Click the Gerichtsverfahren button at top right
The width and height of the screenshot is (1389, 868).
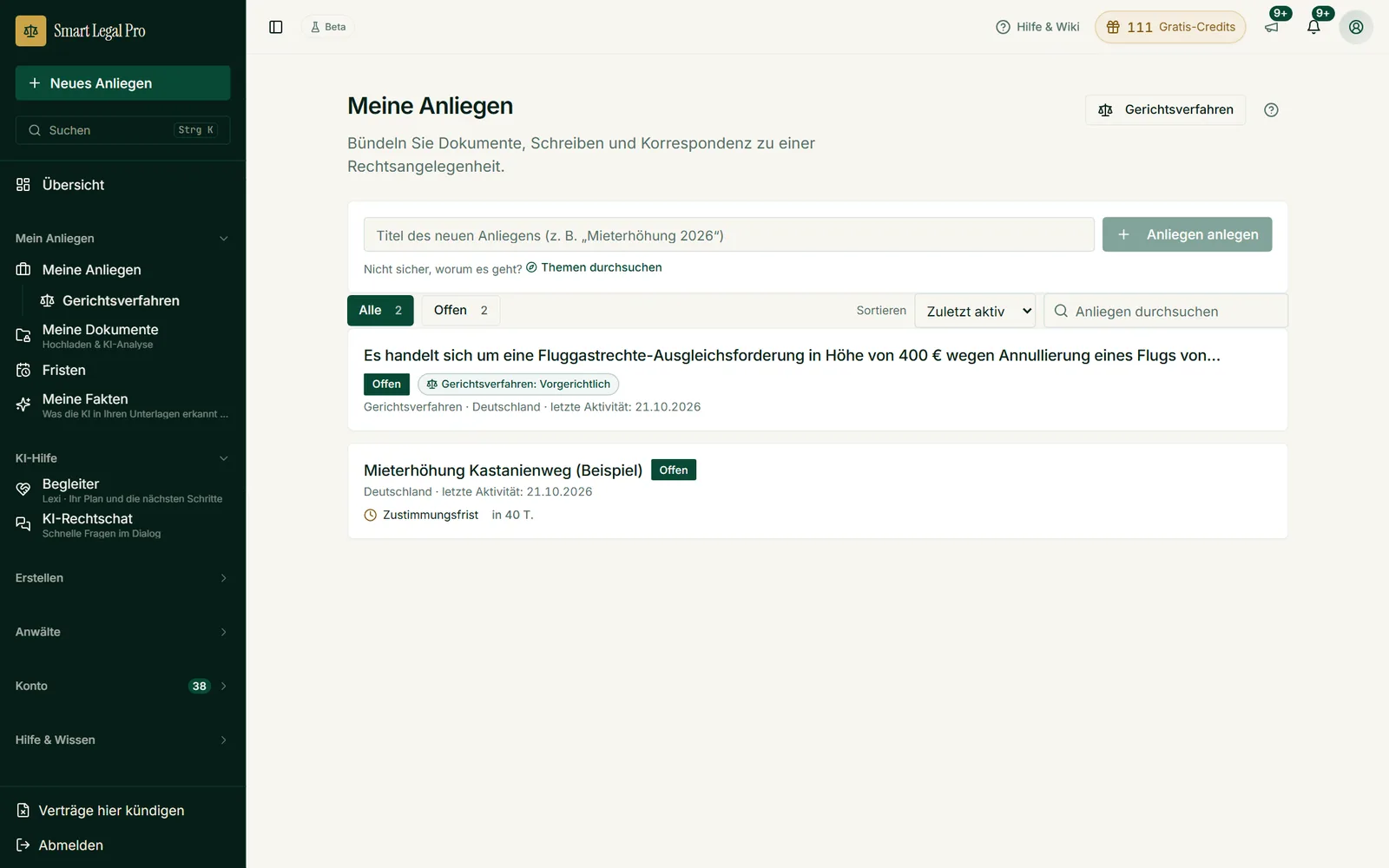tap(1165, 109)
